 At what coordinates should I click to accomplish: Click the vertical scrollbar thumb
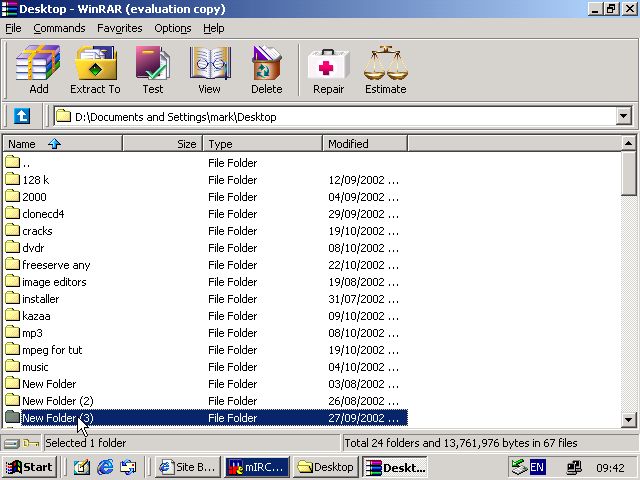click(628, 173)
